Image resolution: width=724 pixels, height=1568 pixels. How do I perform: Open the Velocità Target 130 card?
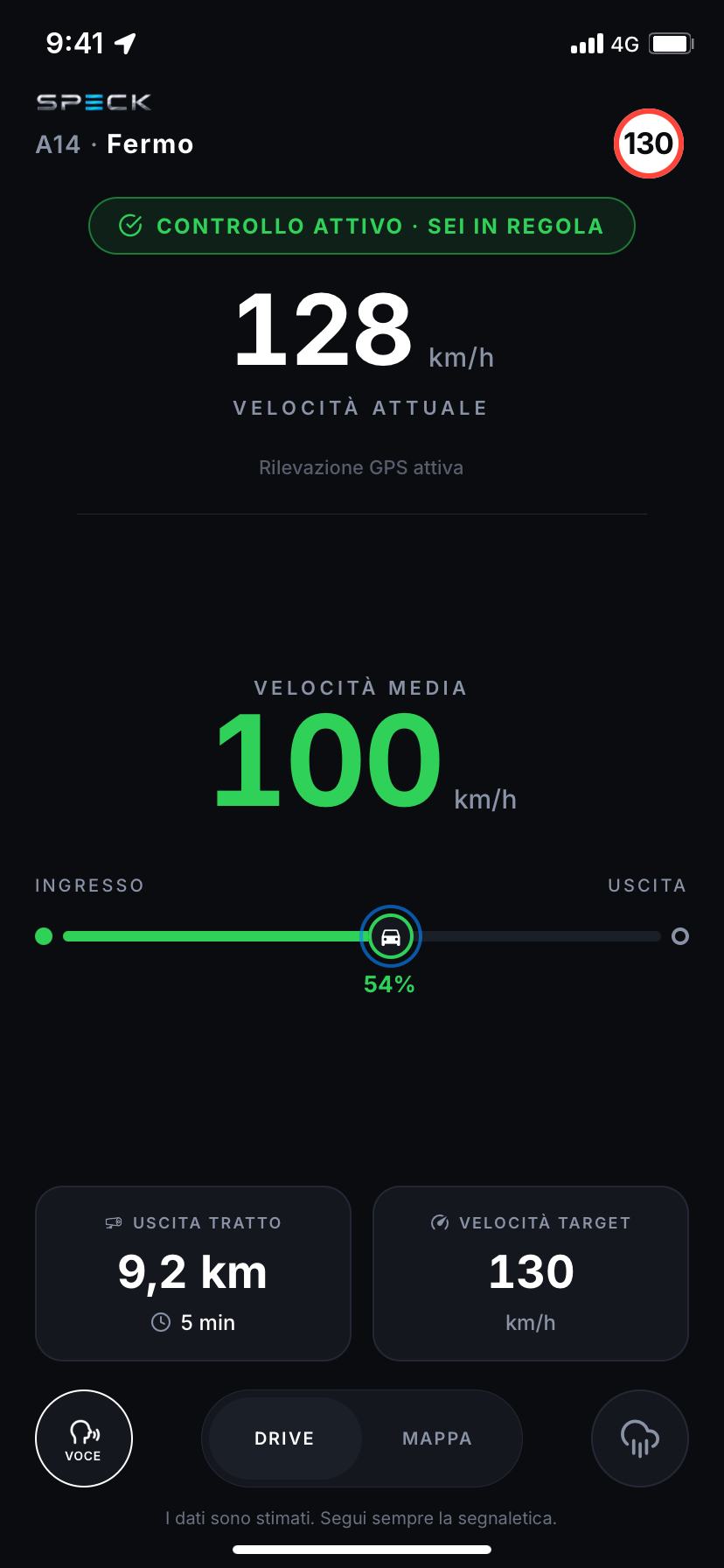pos(531,1273)
